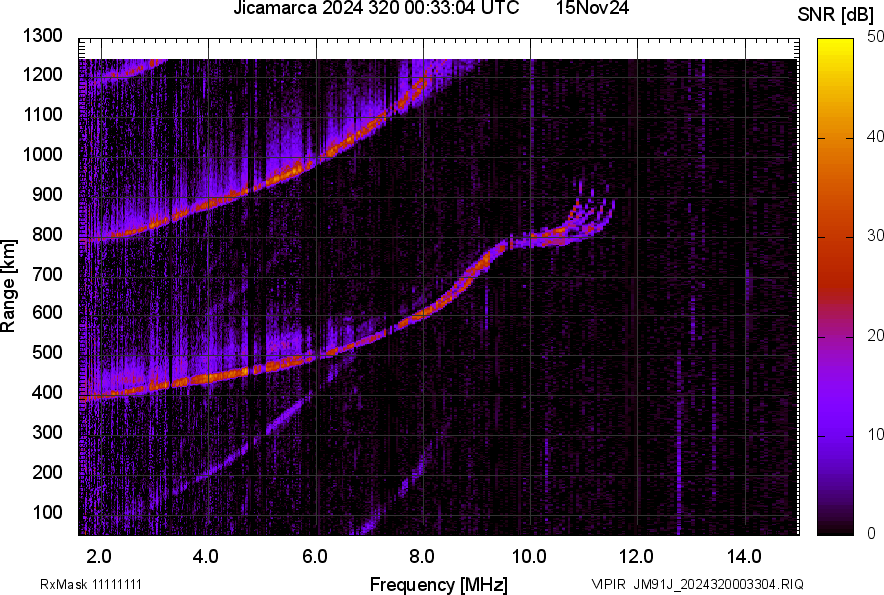Screen dimensions: 884x595
Task: Click the colorbar tick label '0'
Action: click(871, 532)
